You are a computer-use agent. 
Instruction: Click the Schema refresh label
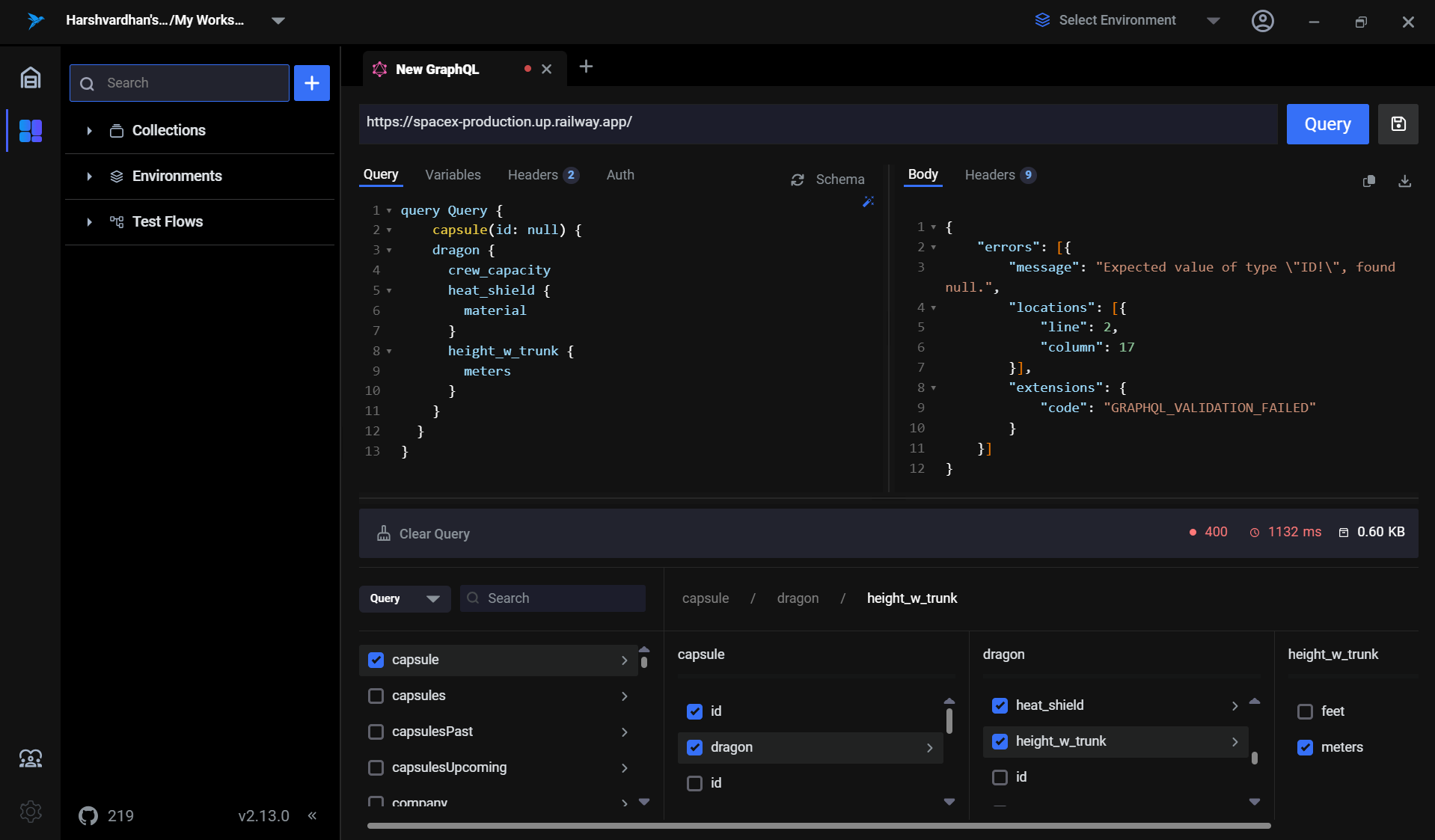(x=840, y=180)
